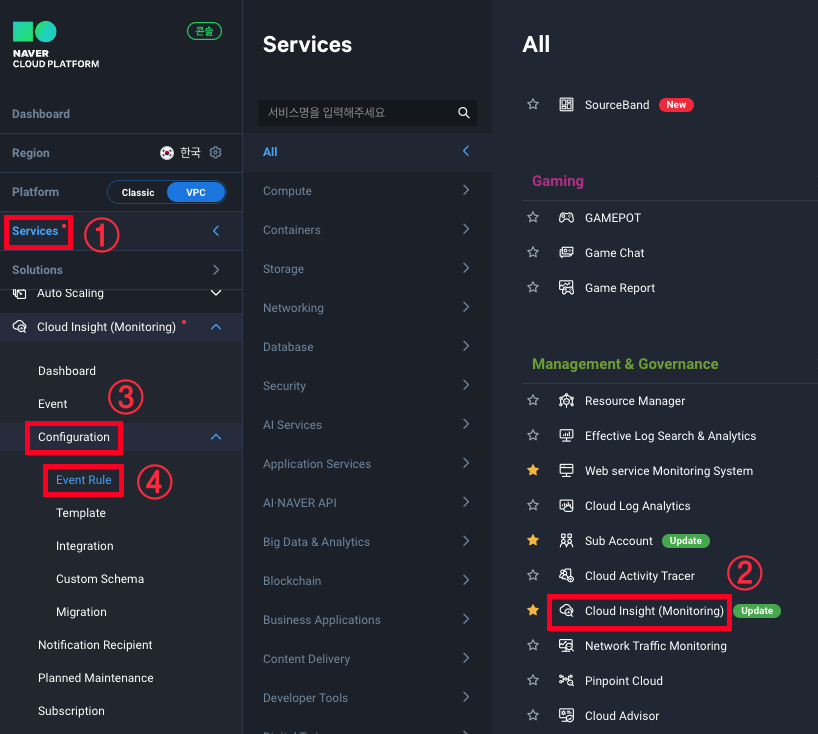The image size is (818, 734).
Task: Switch platform to VPC
Action: pyautogui.click(x=196, y=192)
